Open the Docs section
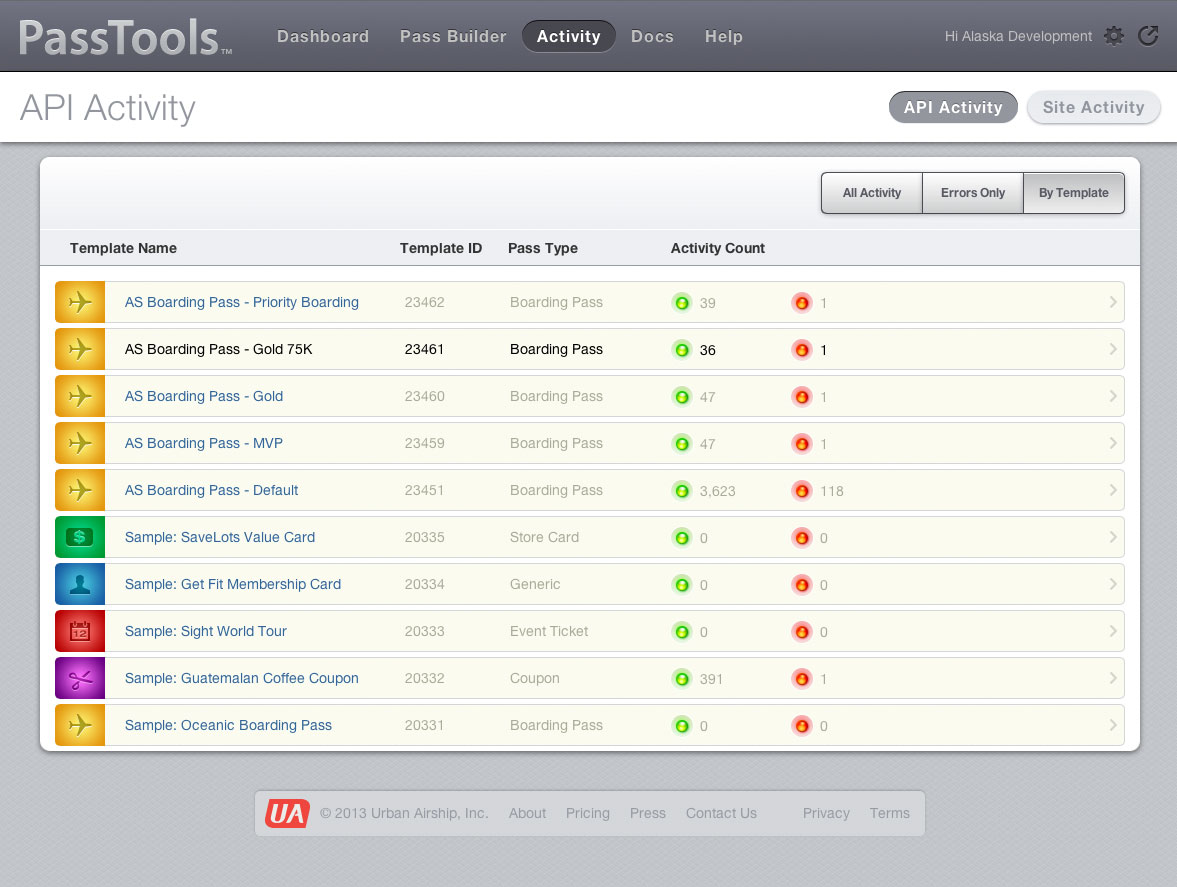The image size is (1177, 887). tap(652, 36)
